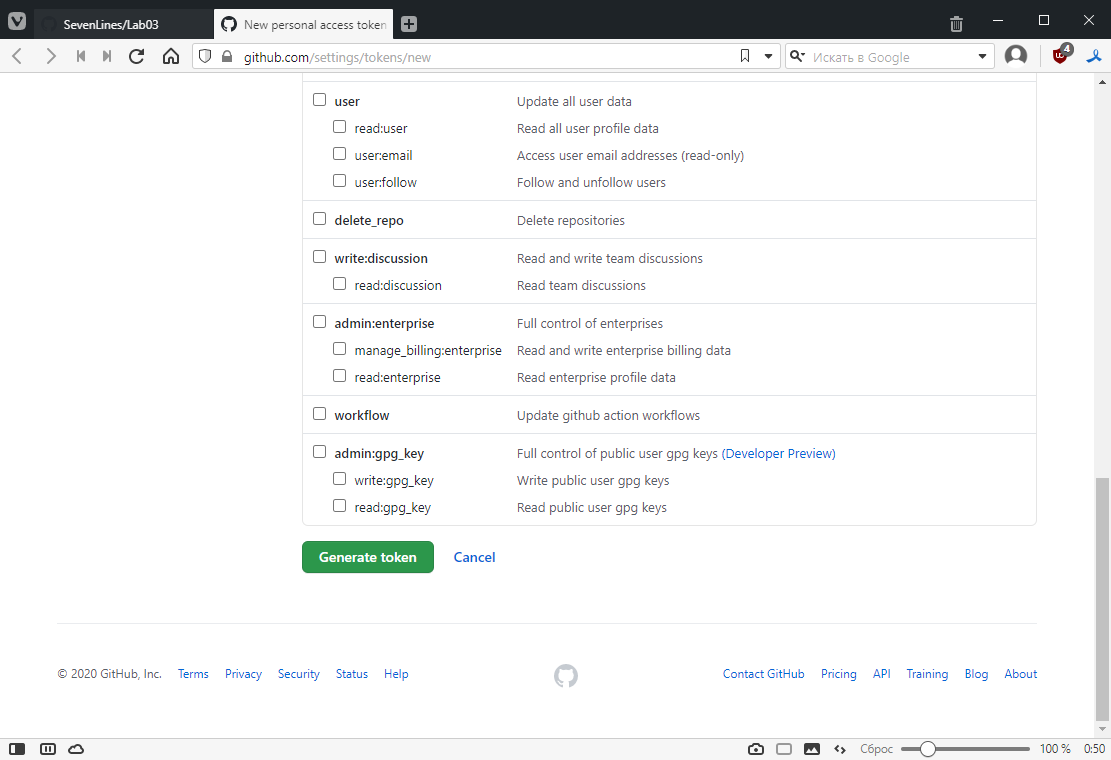Check the user:follow scope
The image size is (1111, 760).
click(339, 181)
